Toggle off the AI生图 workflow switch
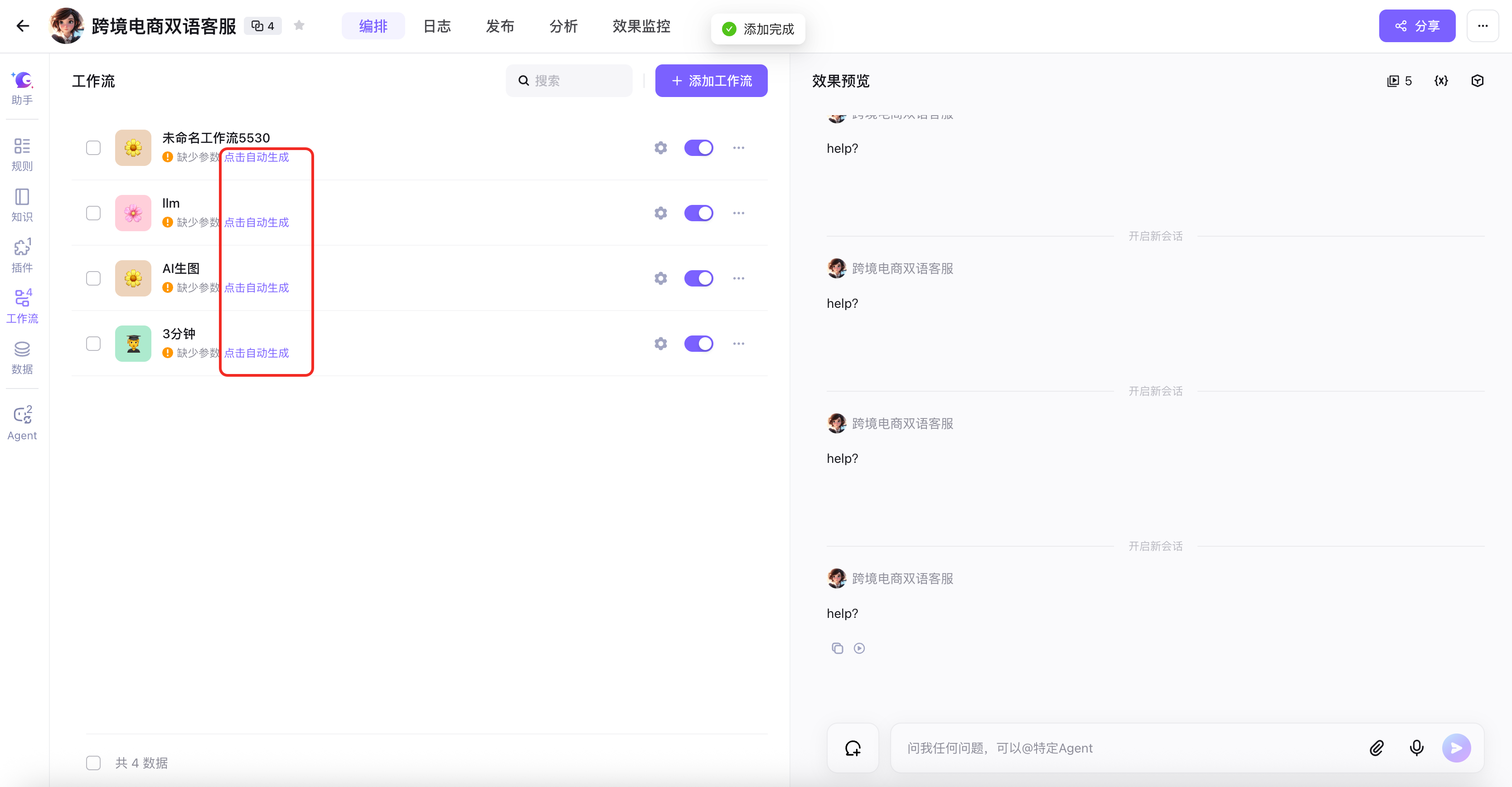 tap(698, 278)
